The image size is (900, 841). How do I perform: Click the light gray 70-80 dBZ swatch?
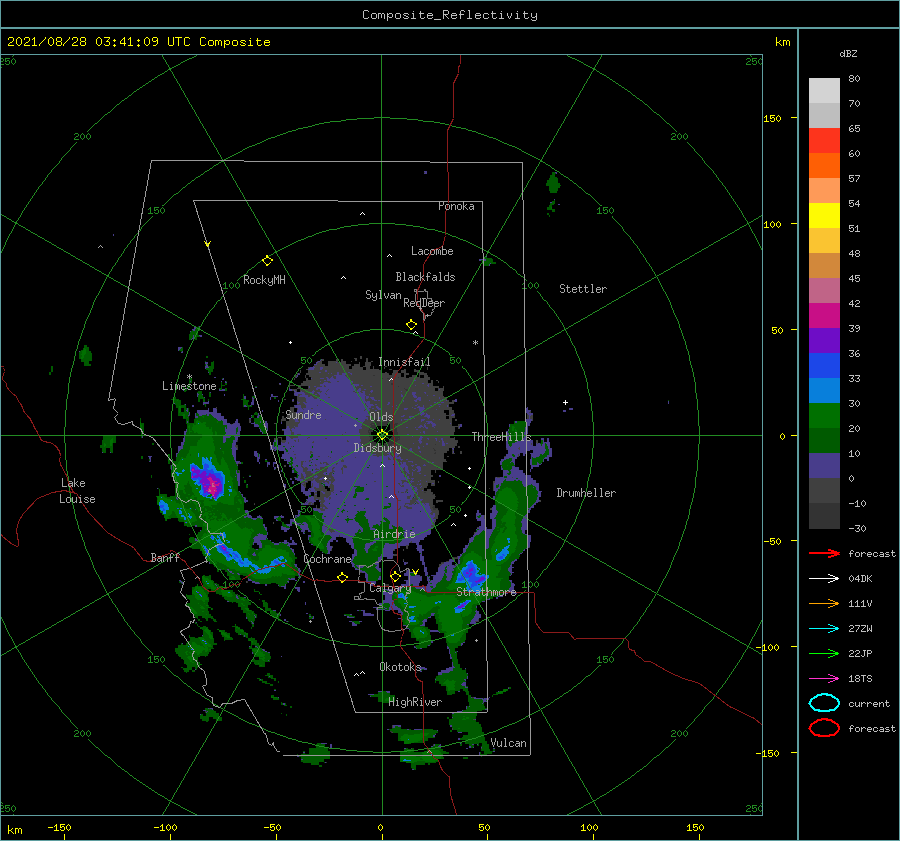[x=824, y=90]
